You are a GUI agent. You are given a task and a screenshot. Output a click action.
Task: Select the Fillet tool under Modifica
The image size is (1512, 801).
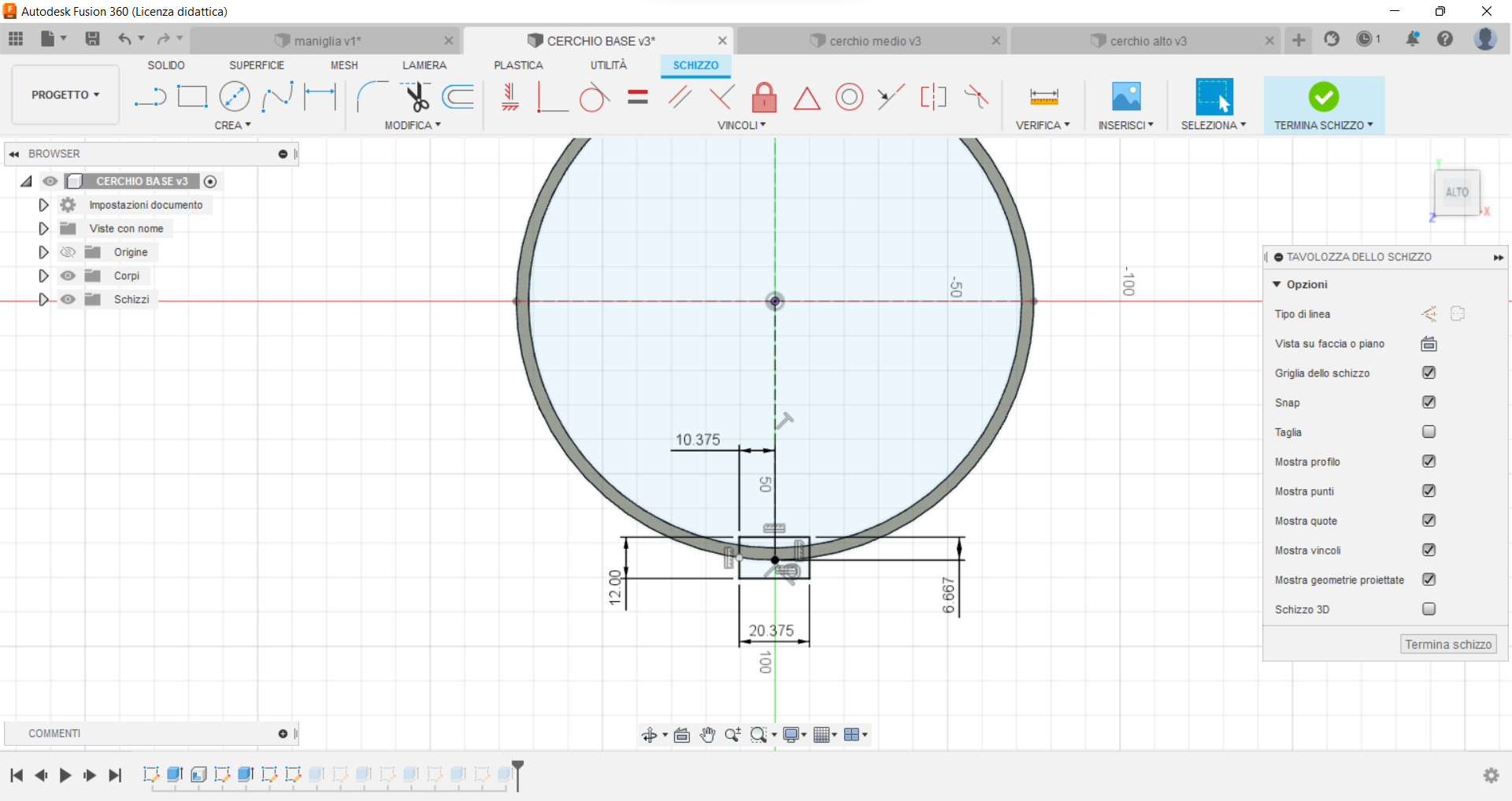[371, 96]
